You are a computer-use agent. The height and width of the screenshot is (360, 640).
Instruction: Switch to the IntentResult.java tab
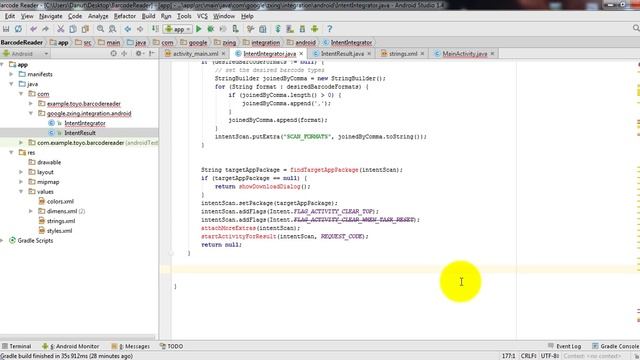pos(342,53)
